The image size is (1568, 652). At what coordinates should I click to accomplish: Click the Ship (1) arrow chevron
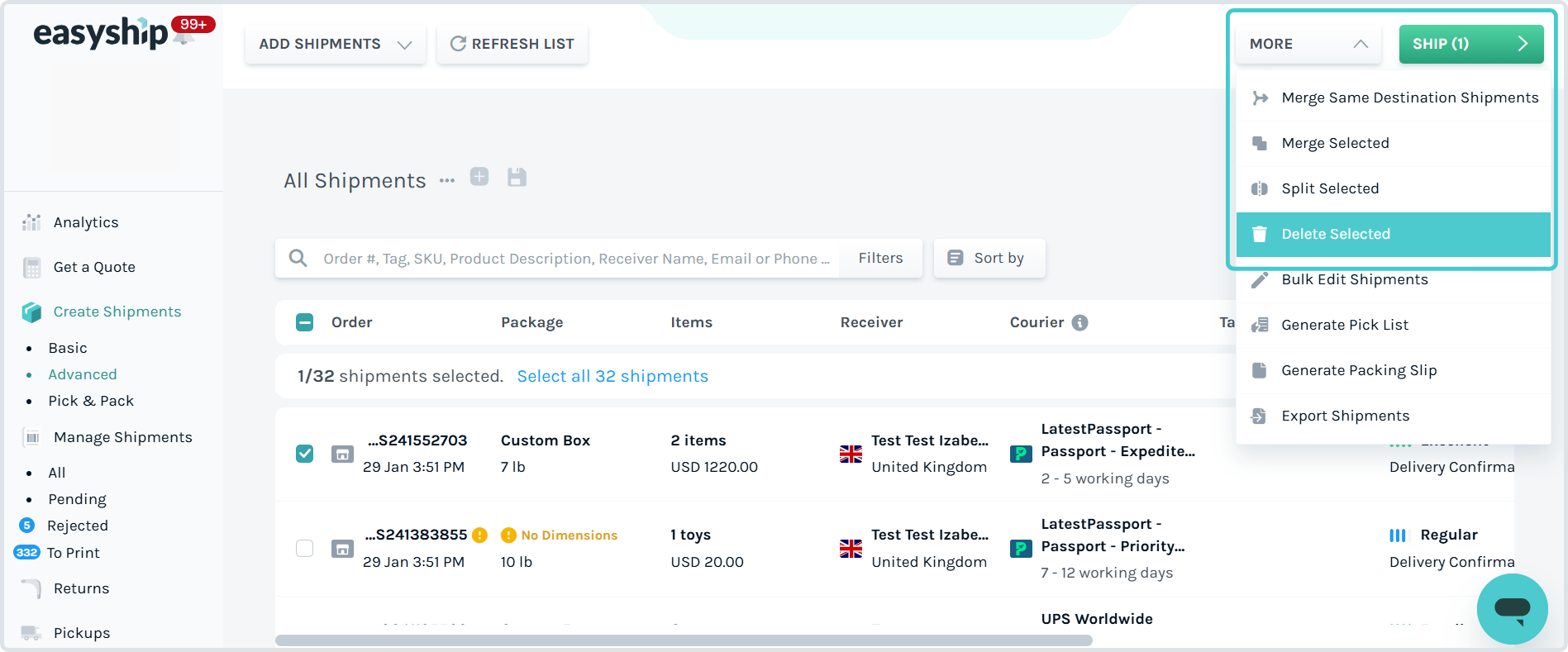click(1523, 44)
